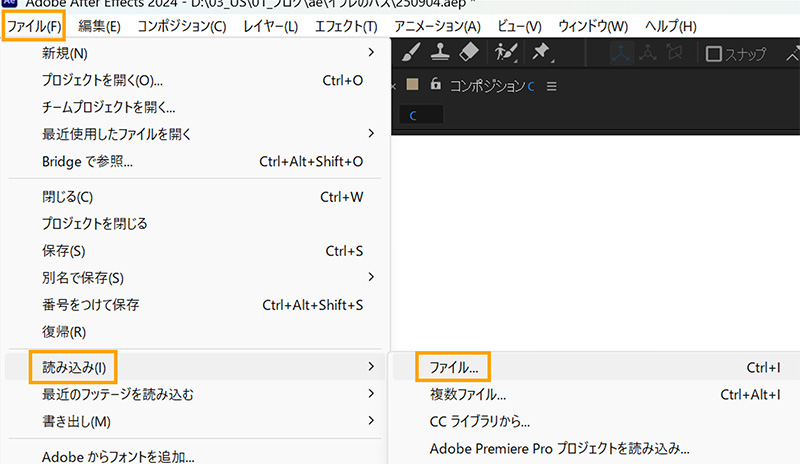Enable the スナップ checkbox
This screenshot has width=800, height=464.
714,54
